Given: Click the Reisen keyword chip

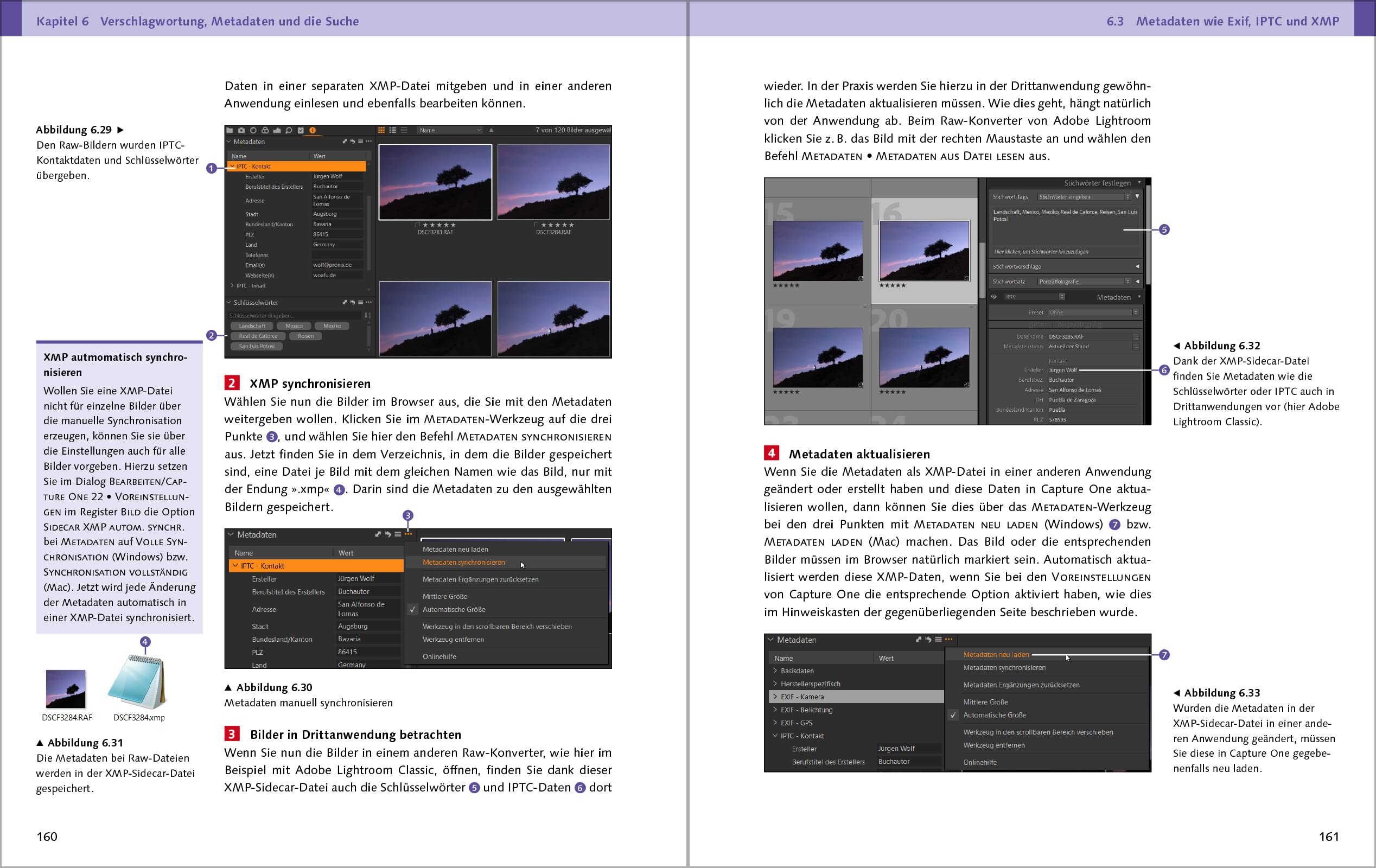Looking at the screenshot, I should pyautogui.click(x=305, y=336).
